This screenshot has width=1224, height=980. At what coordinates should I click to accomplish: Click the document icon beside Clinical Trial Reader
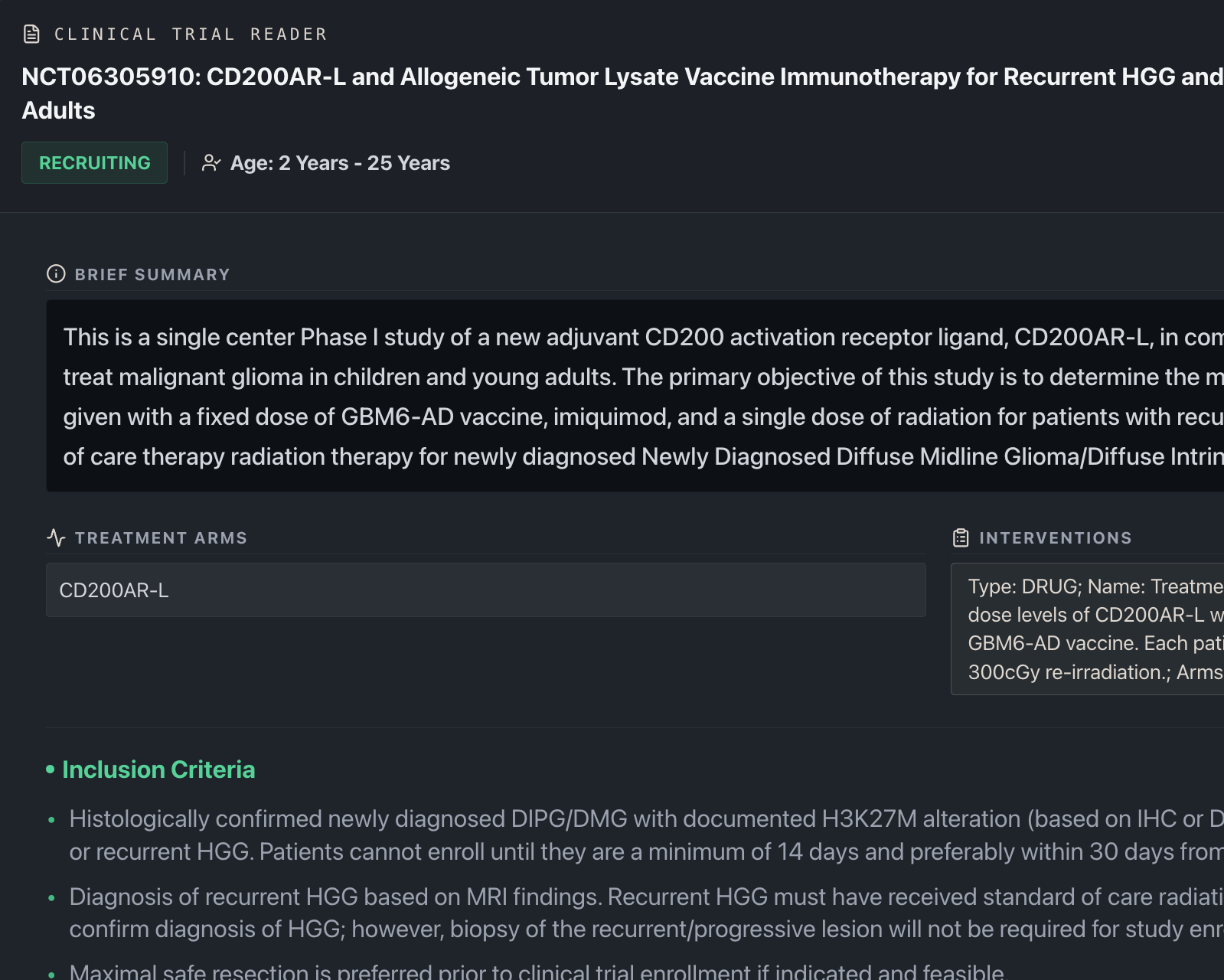pos(31,34)
